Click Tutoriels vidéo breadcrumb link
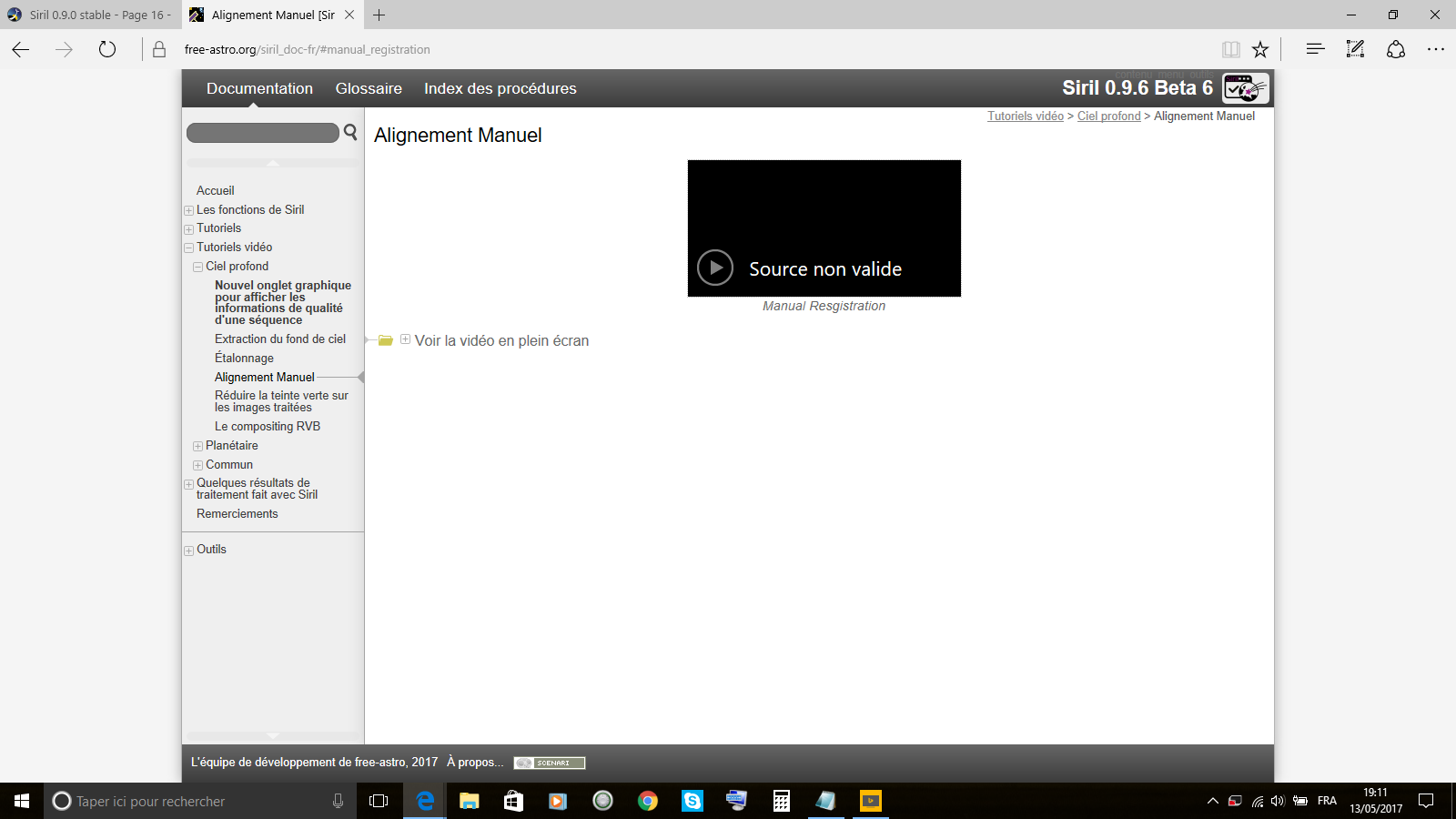Viewport: 1456px width, 819px height. (1026, 116)
